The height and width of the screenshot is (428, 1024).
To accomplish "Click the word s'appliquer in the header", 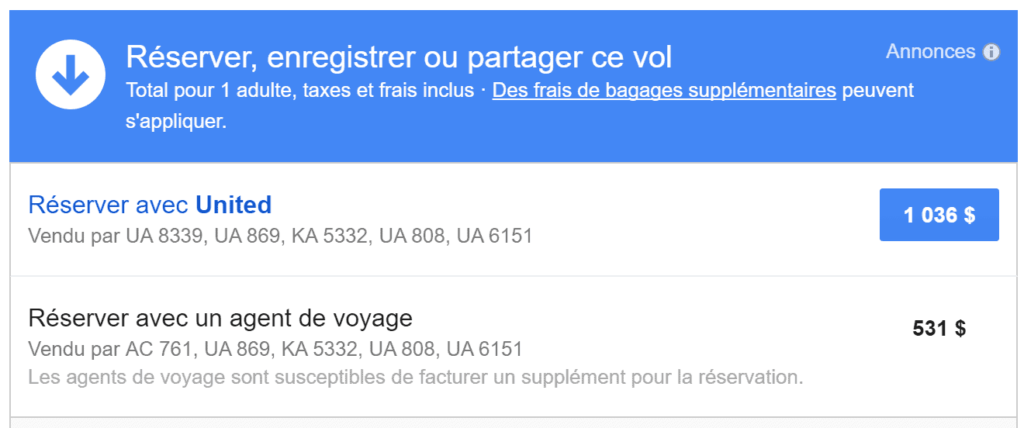I will pos(176,121).
